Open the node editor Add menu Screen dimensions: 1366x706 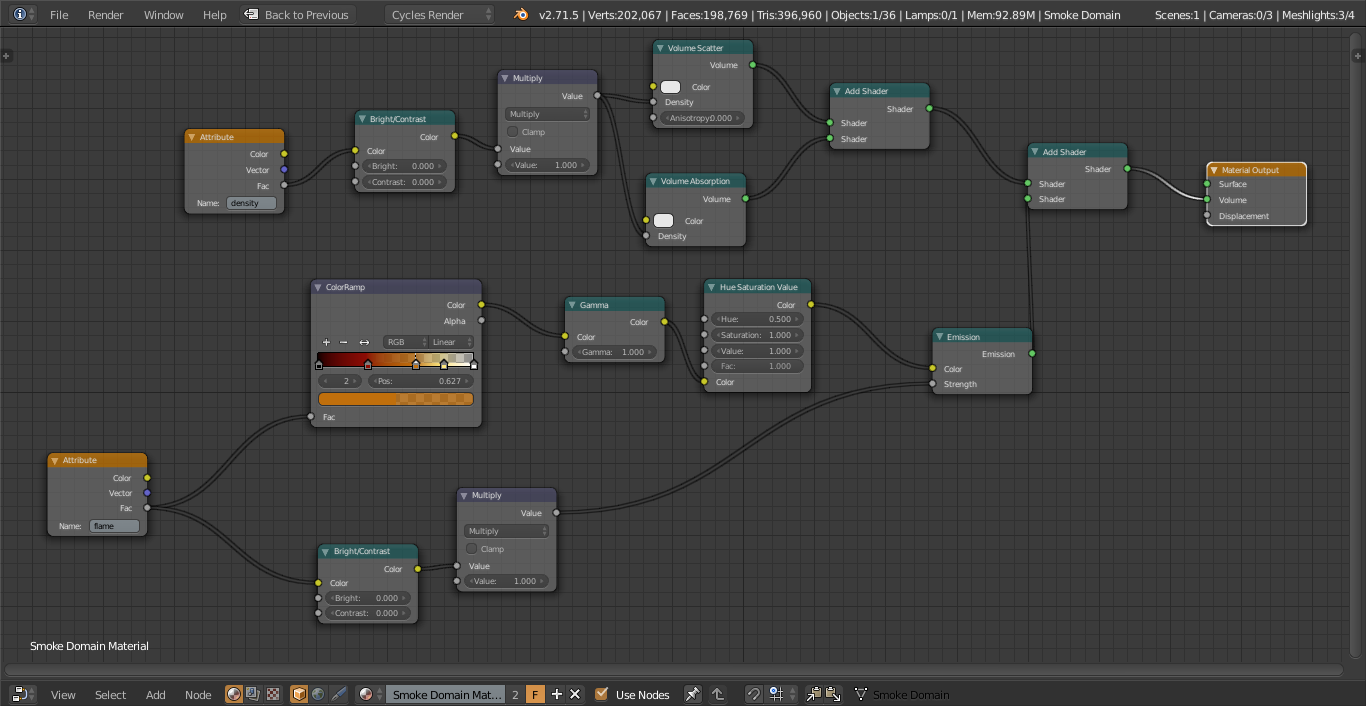156,694
